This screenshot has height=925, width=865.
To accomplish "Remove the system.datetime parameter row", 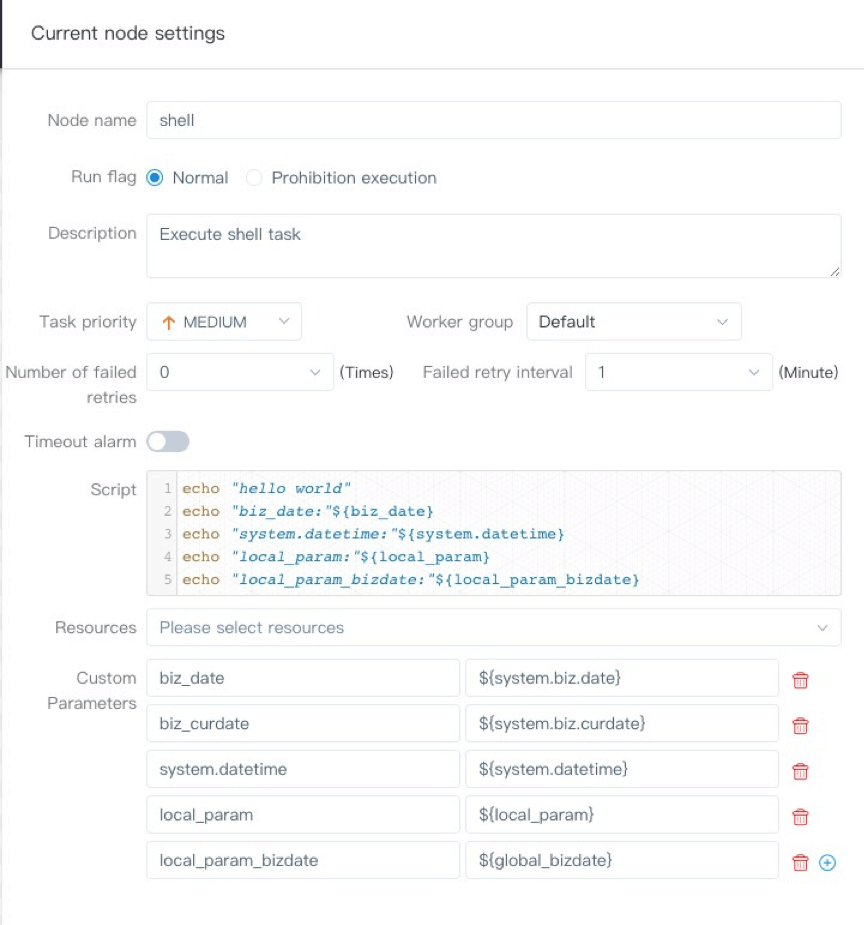I will click(x=800, y=771).
